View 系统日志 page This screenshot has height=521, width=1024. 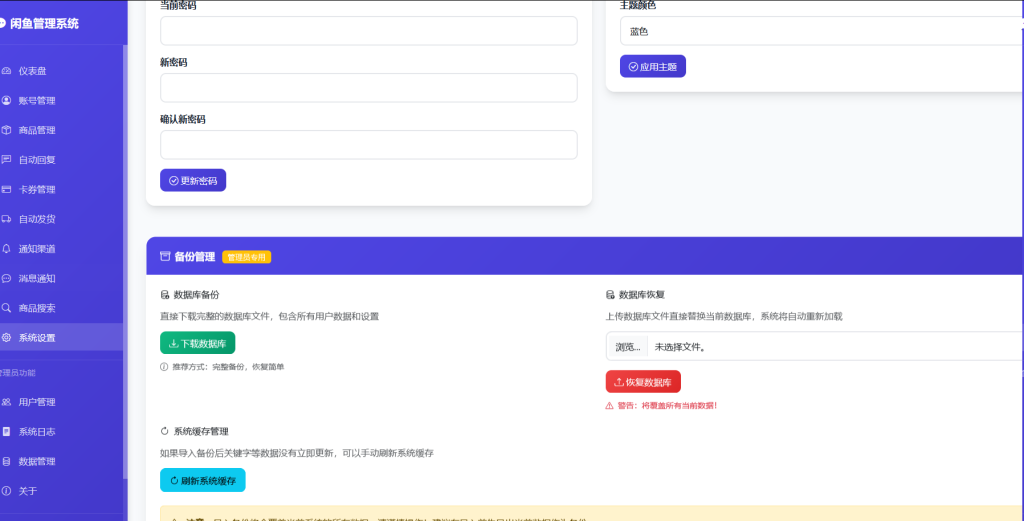click(61, 432)
